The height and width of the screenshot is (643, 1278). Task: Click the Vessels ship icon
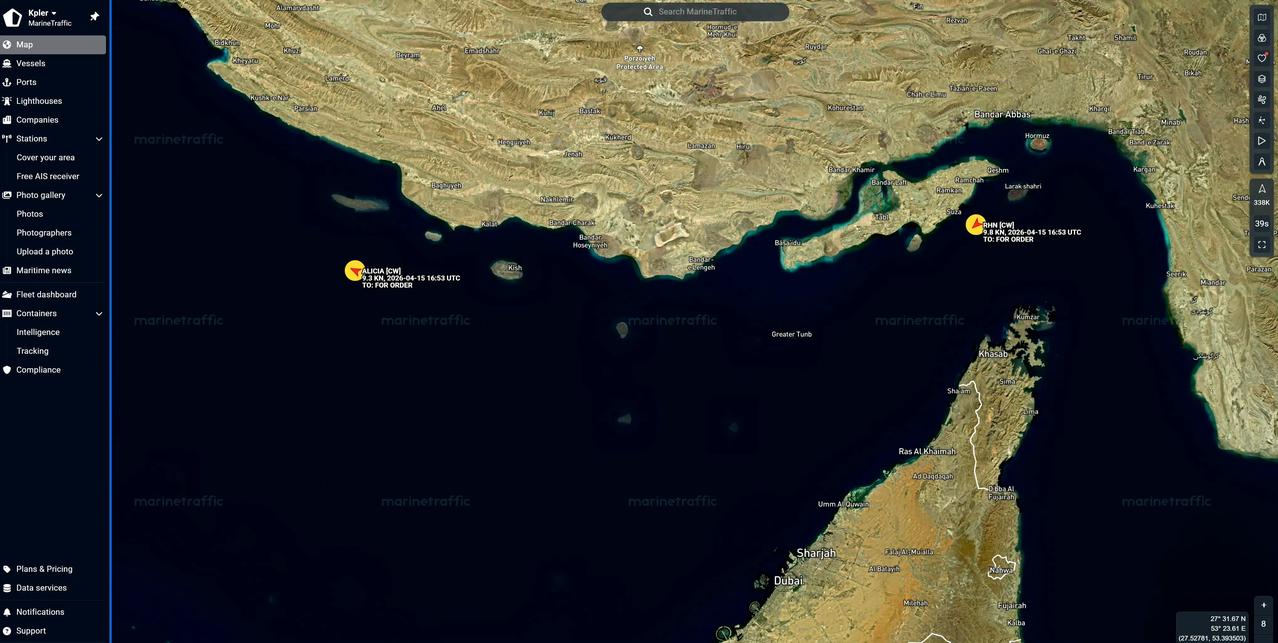(x=7, y=63)
